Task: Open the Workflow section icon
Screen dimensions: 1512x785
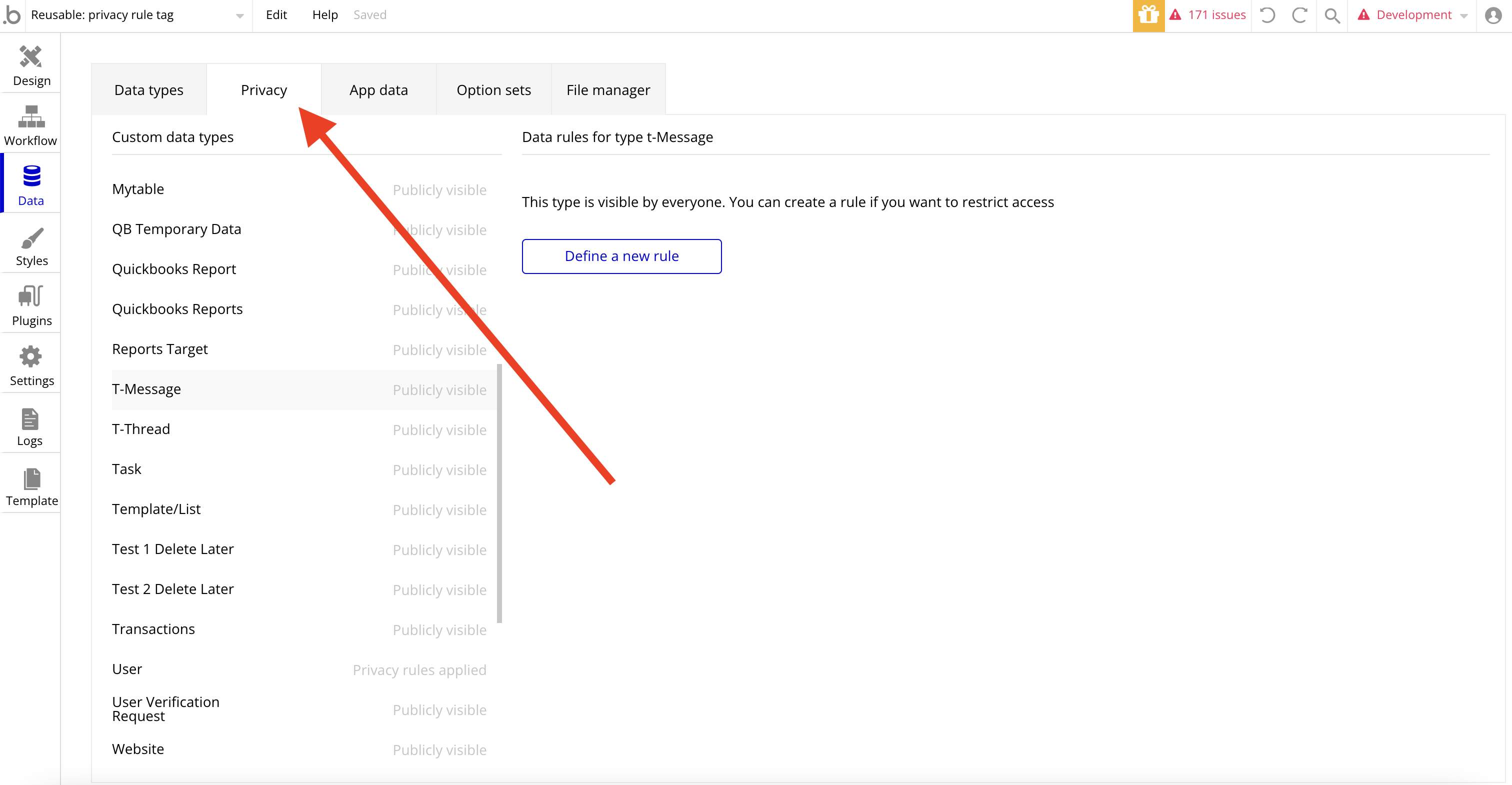Action: coord(30,117)
